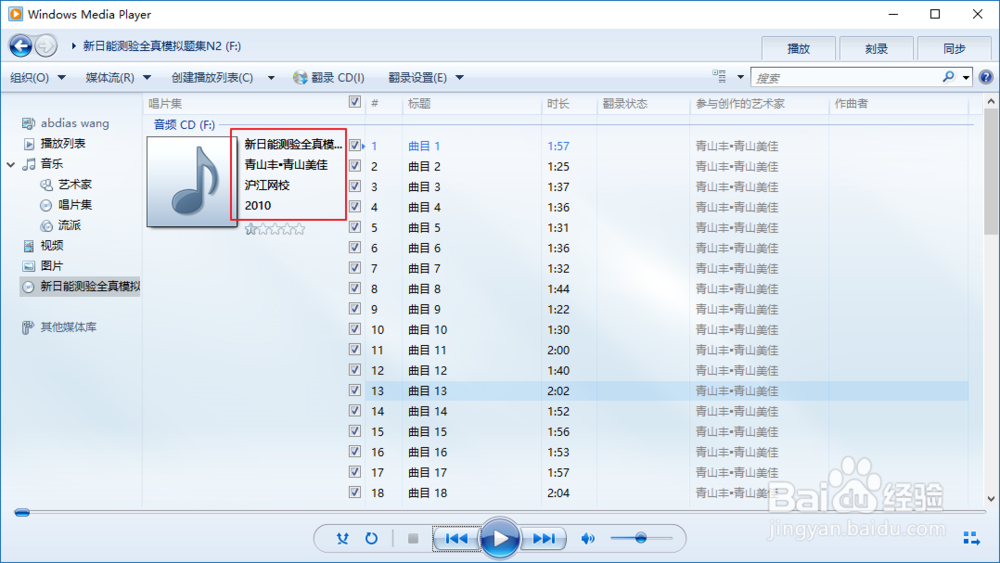Screen dimensions: 1000x563
Task: Uncheck the checkbox for 曲目 8
Action: [x=355, y=288]
